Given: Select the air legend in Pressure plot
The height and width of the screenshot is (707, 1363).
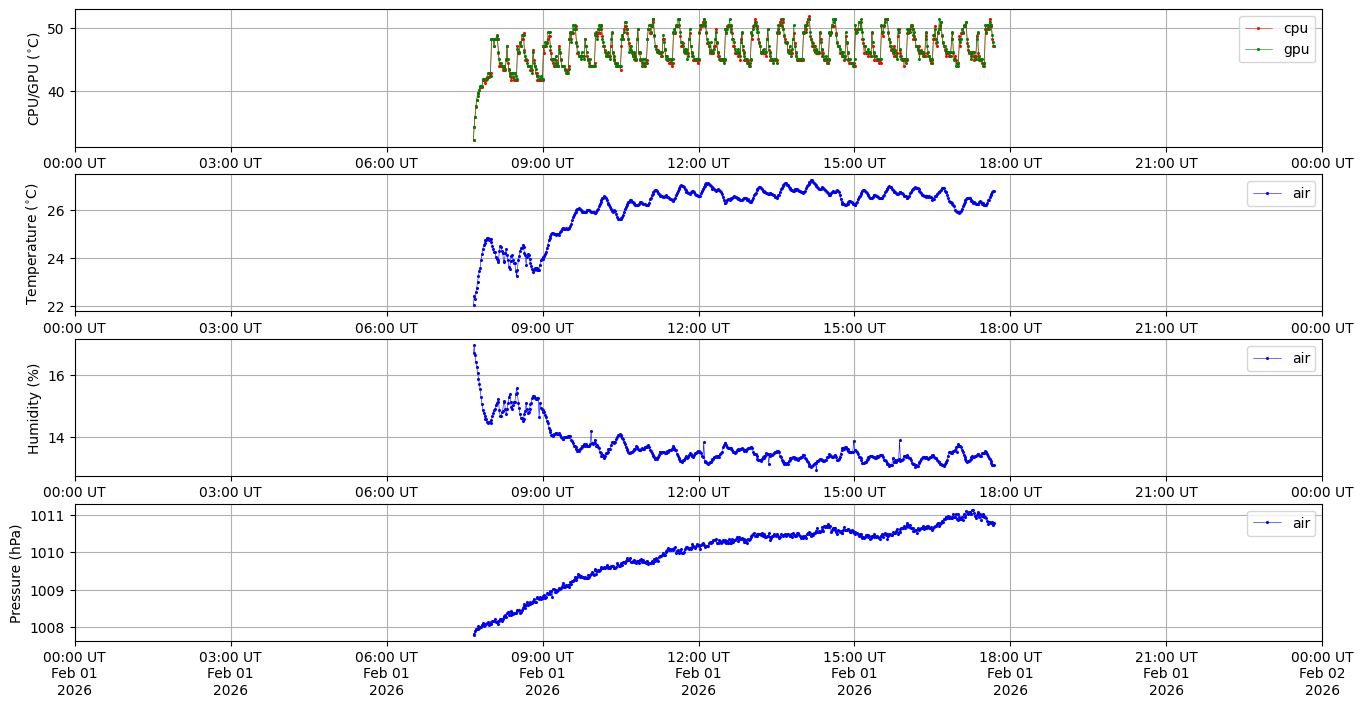Looking at the screenshot, I should 1301,523.
